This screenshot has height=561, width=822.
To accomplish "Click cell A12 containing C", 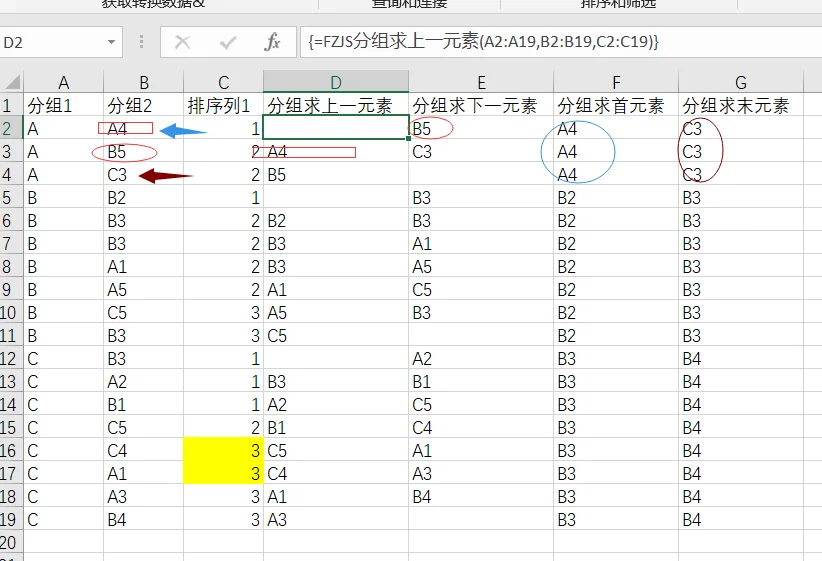I will 63,359.
